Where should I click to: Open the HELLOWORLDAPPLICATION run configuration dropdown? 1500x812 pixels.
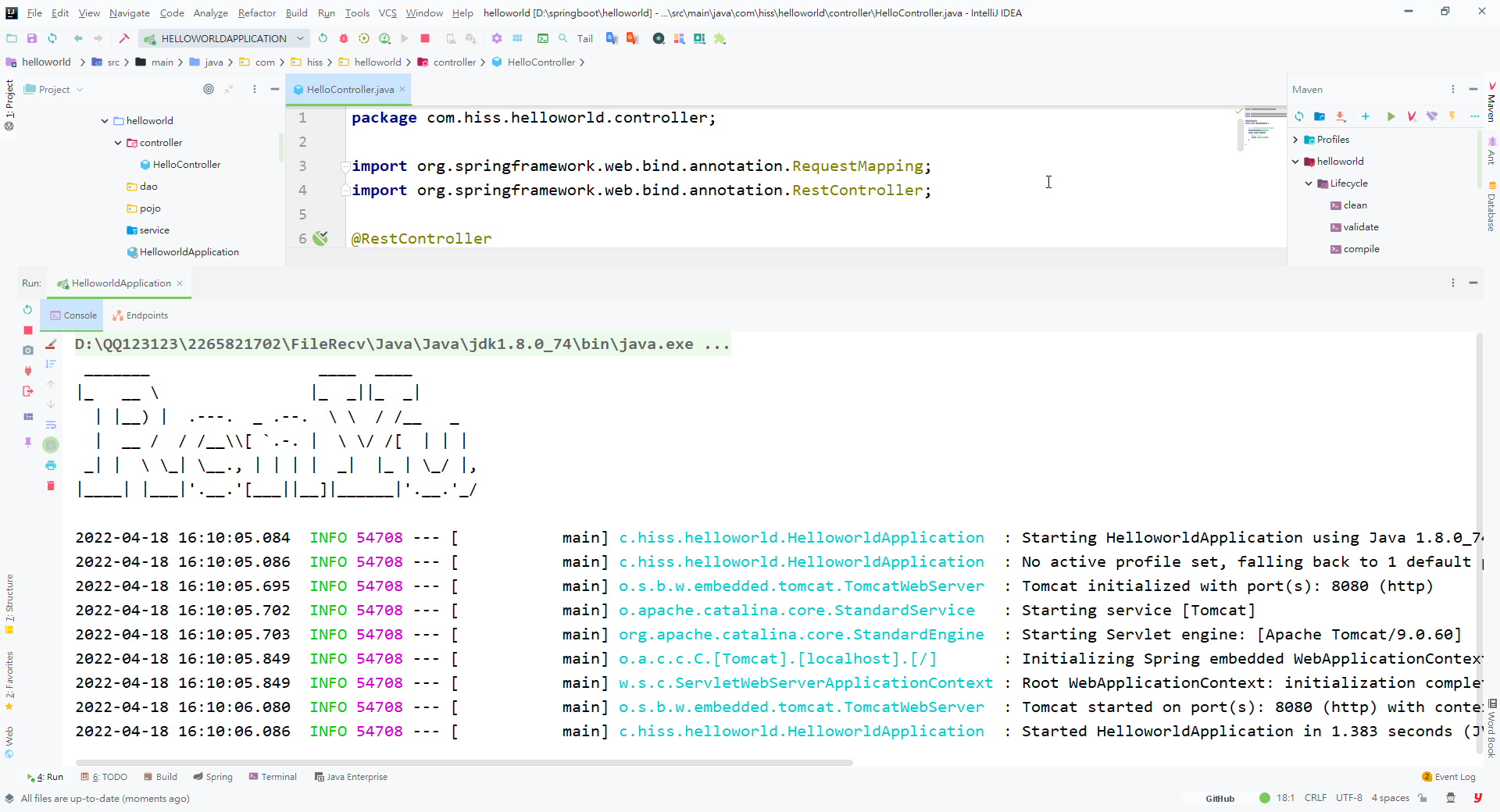[224, 38]
